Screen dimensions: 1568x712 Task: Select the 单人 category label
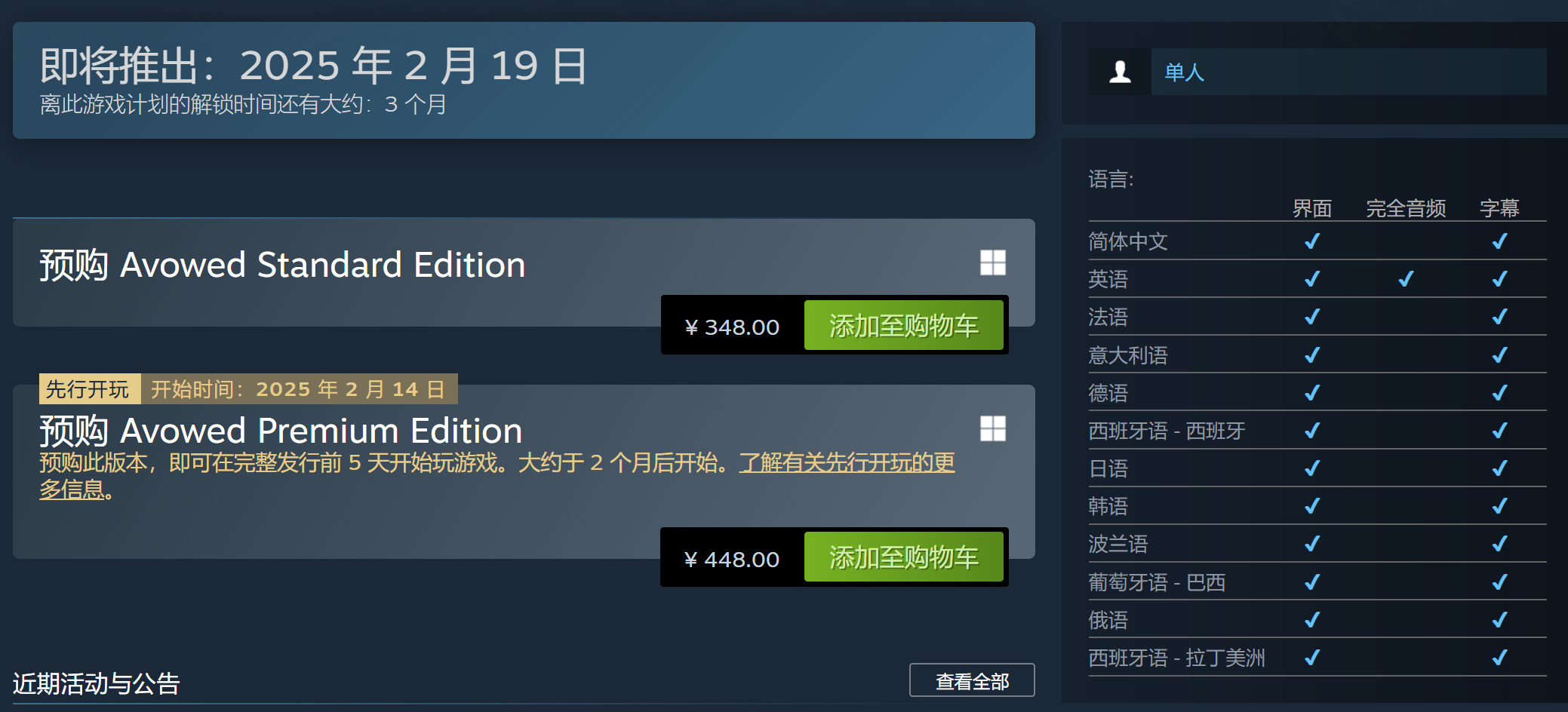pyautogui.click(x=1184, y=72)
